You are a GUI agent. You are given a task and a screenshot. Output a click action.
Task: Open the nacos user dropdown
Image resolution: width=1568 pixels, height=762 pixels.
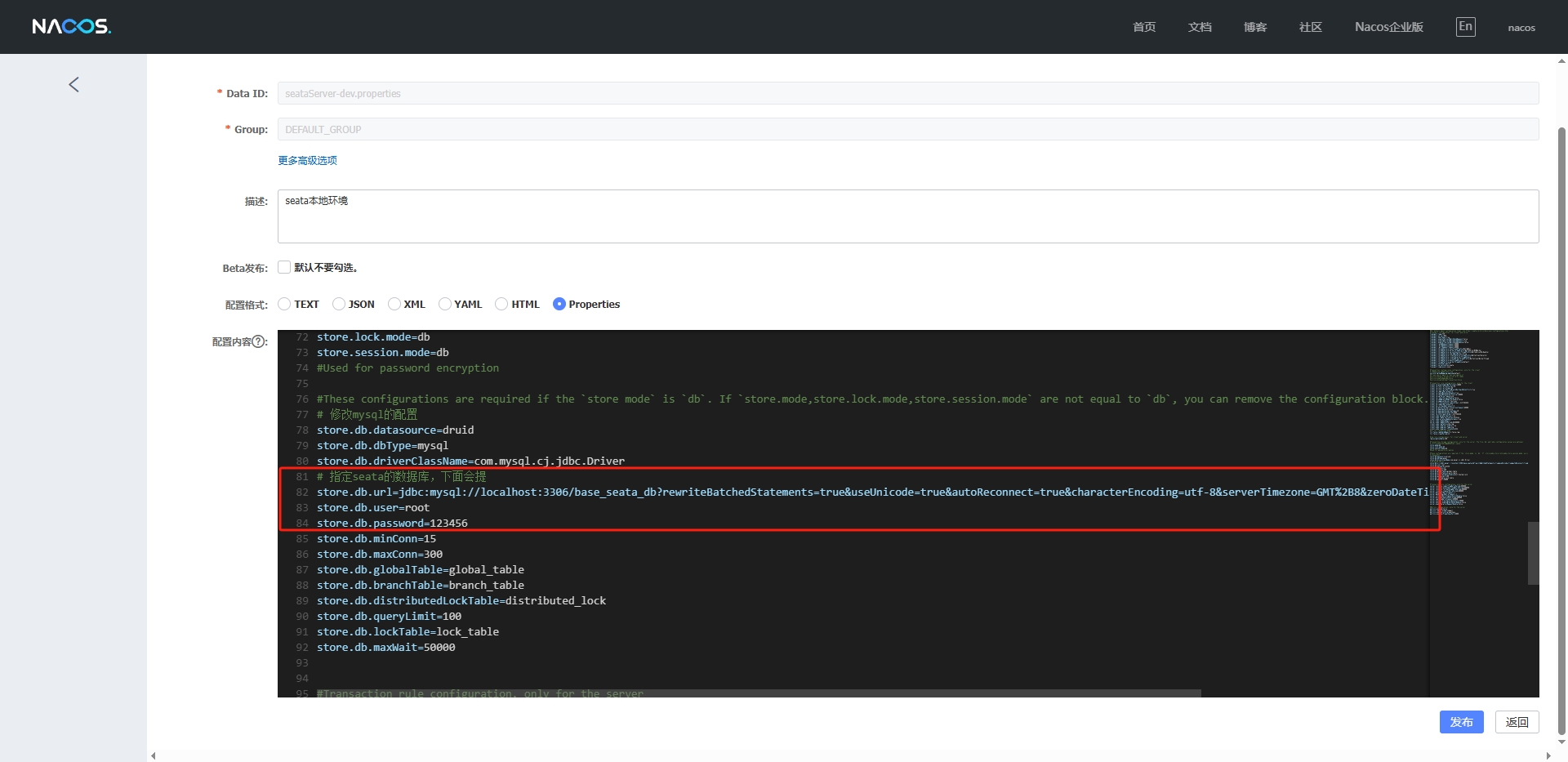(1521, 28)
